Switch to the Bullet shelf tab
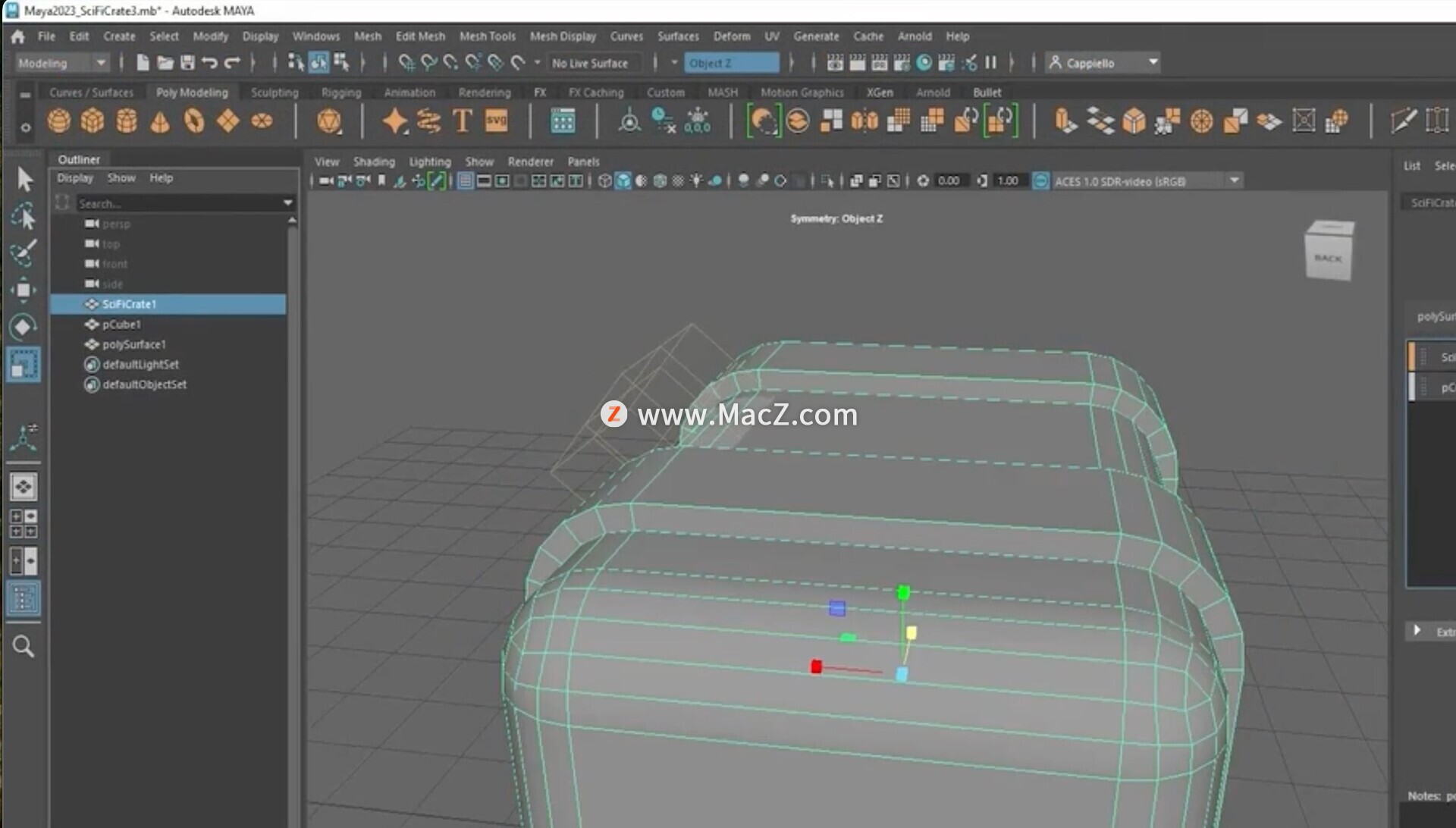Screen dimensions: 1456x828 (x=987, y=93)
